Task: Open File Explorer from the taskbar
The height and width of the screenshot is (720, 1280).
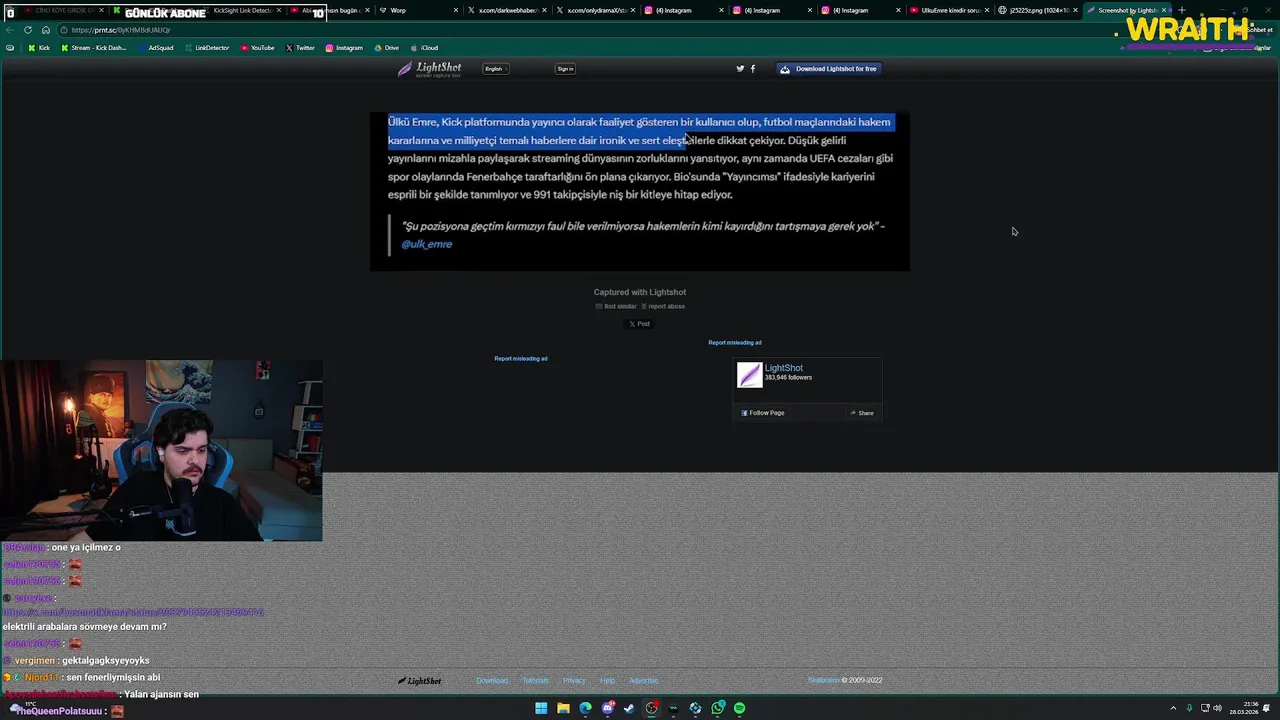Action: point(563,708)
